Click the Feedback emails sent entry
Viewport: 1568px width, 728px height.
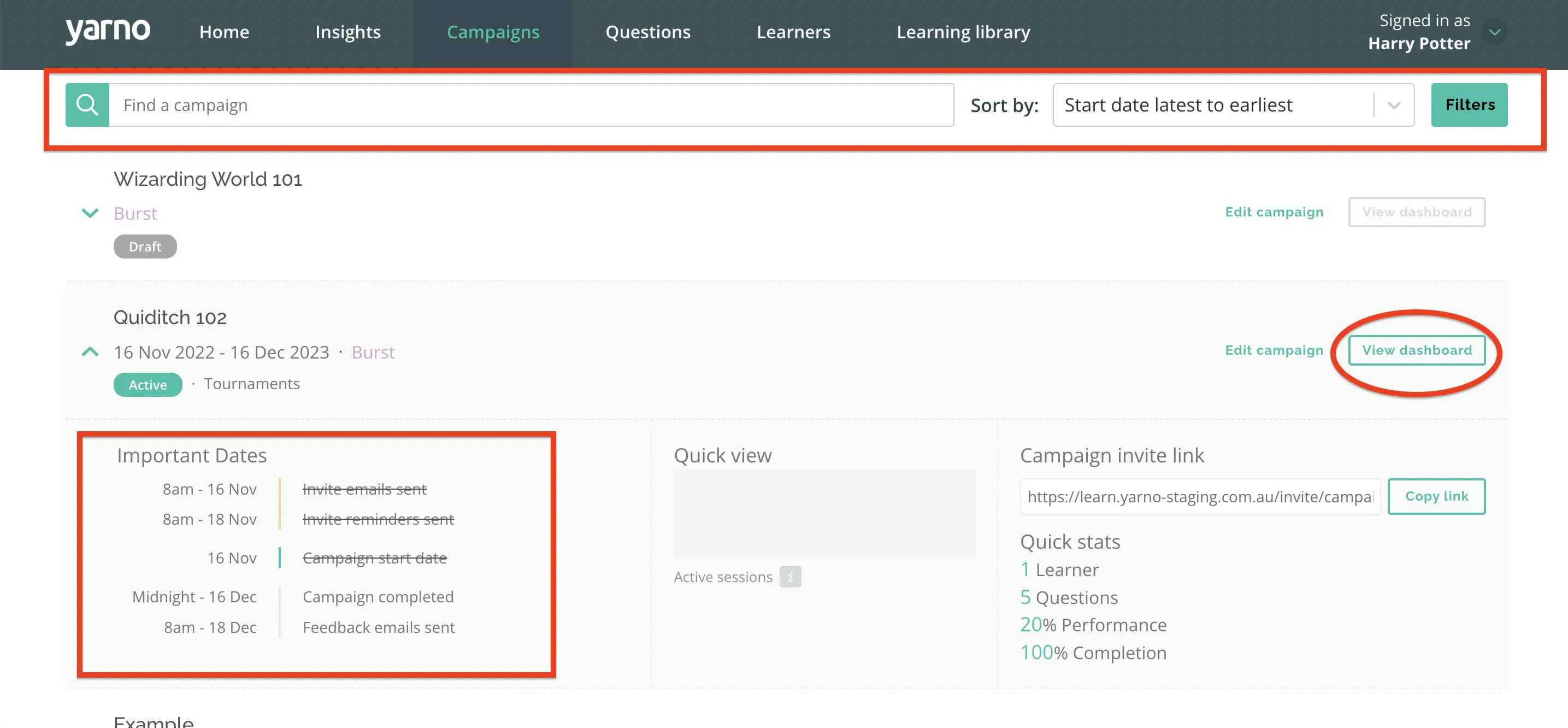pos(379,627)
